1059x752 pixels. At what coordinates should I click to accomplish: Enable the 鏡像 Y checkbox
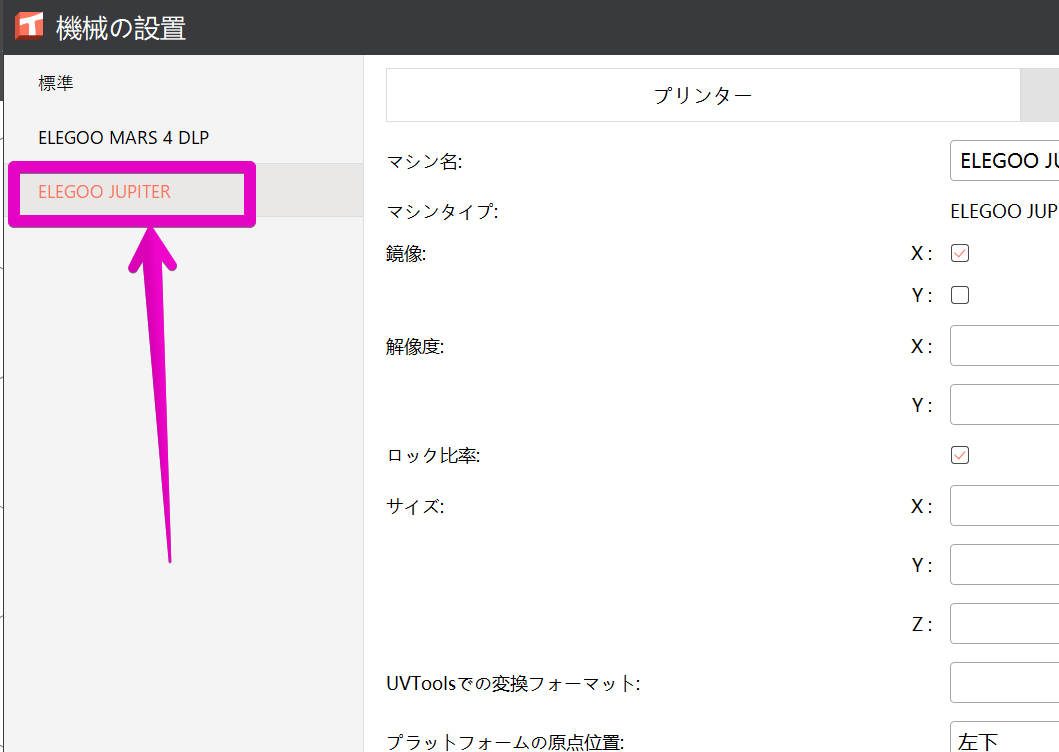pyautogui.click(x=960, y=295)
